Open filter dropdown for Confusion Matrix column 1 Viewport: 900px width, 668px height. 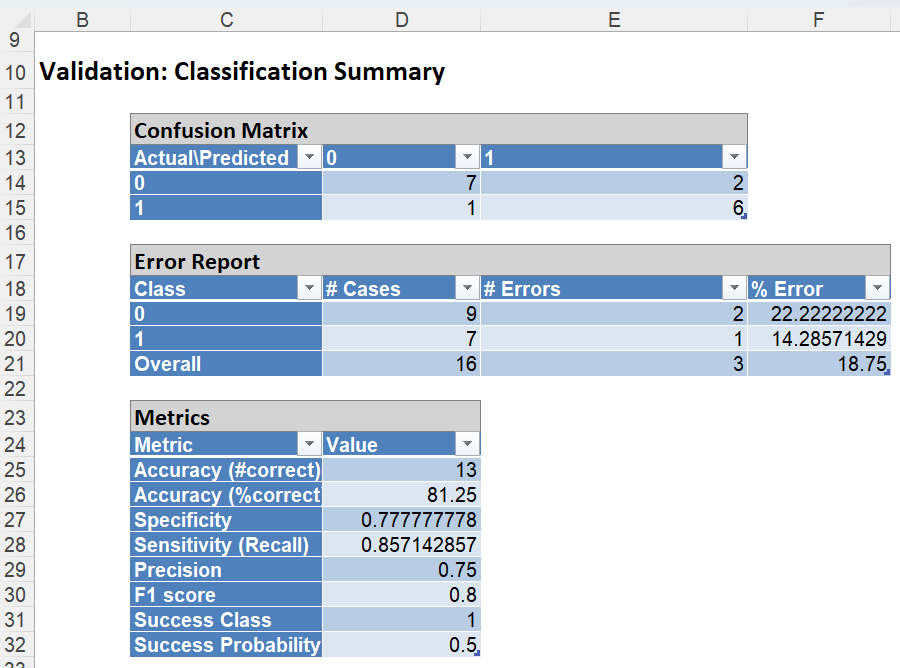click(x=734, y=158)
